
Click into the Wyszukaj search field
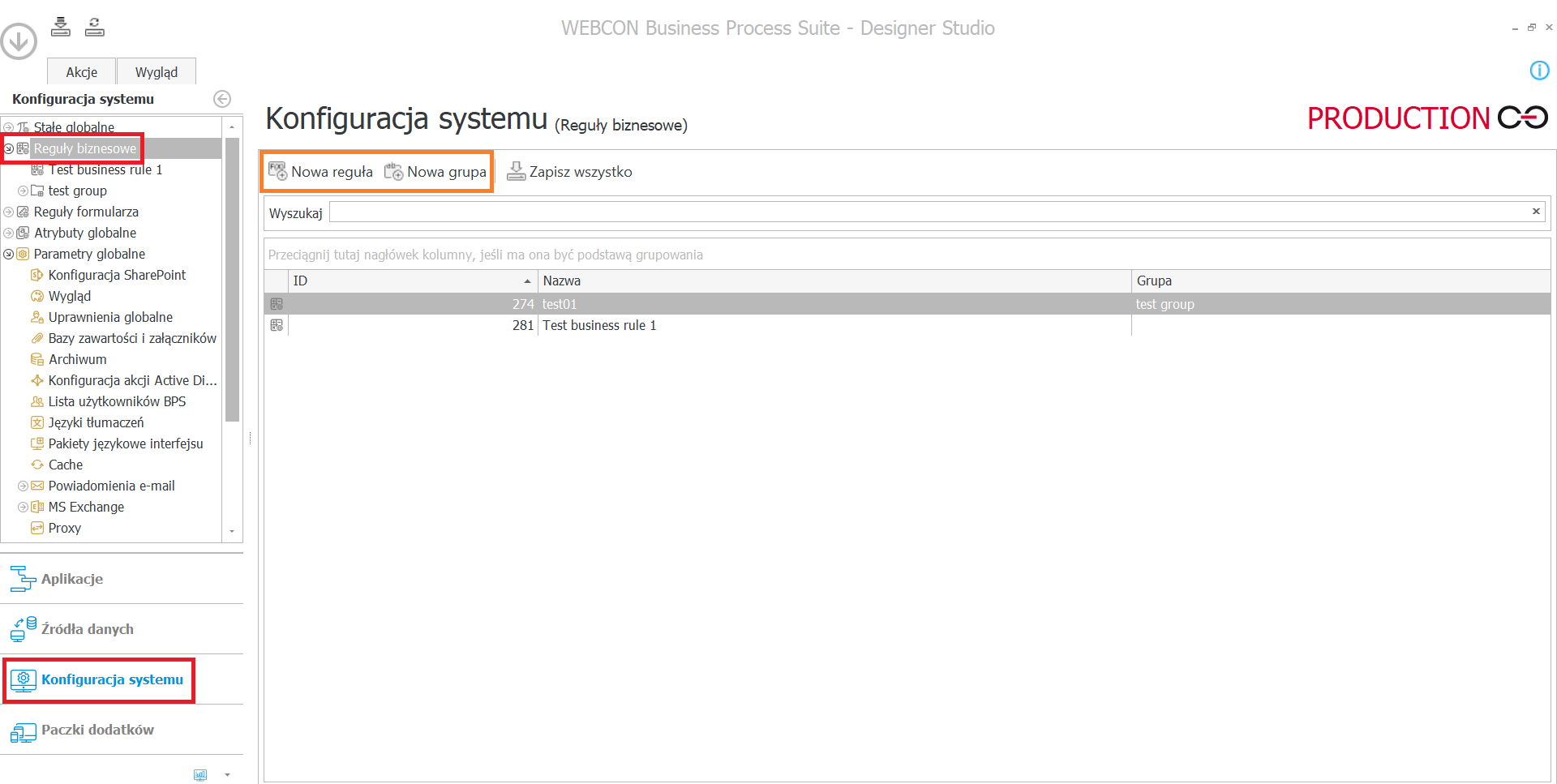[x=930, y=212]
